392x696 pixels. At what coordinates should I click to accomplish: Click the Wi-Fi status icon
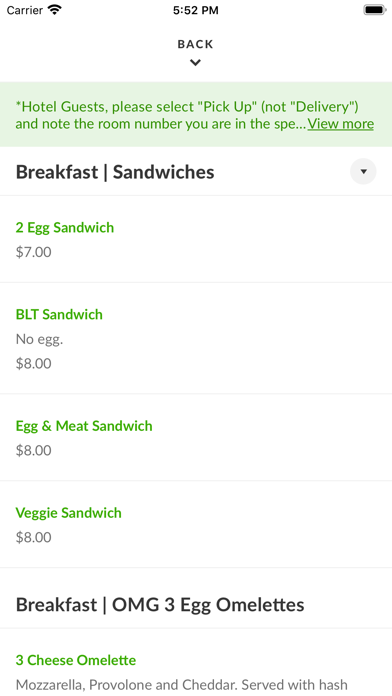55,10
